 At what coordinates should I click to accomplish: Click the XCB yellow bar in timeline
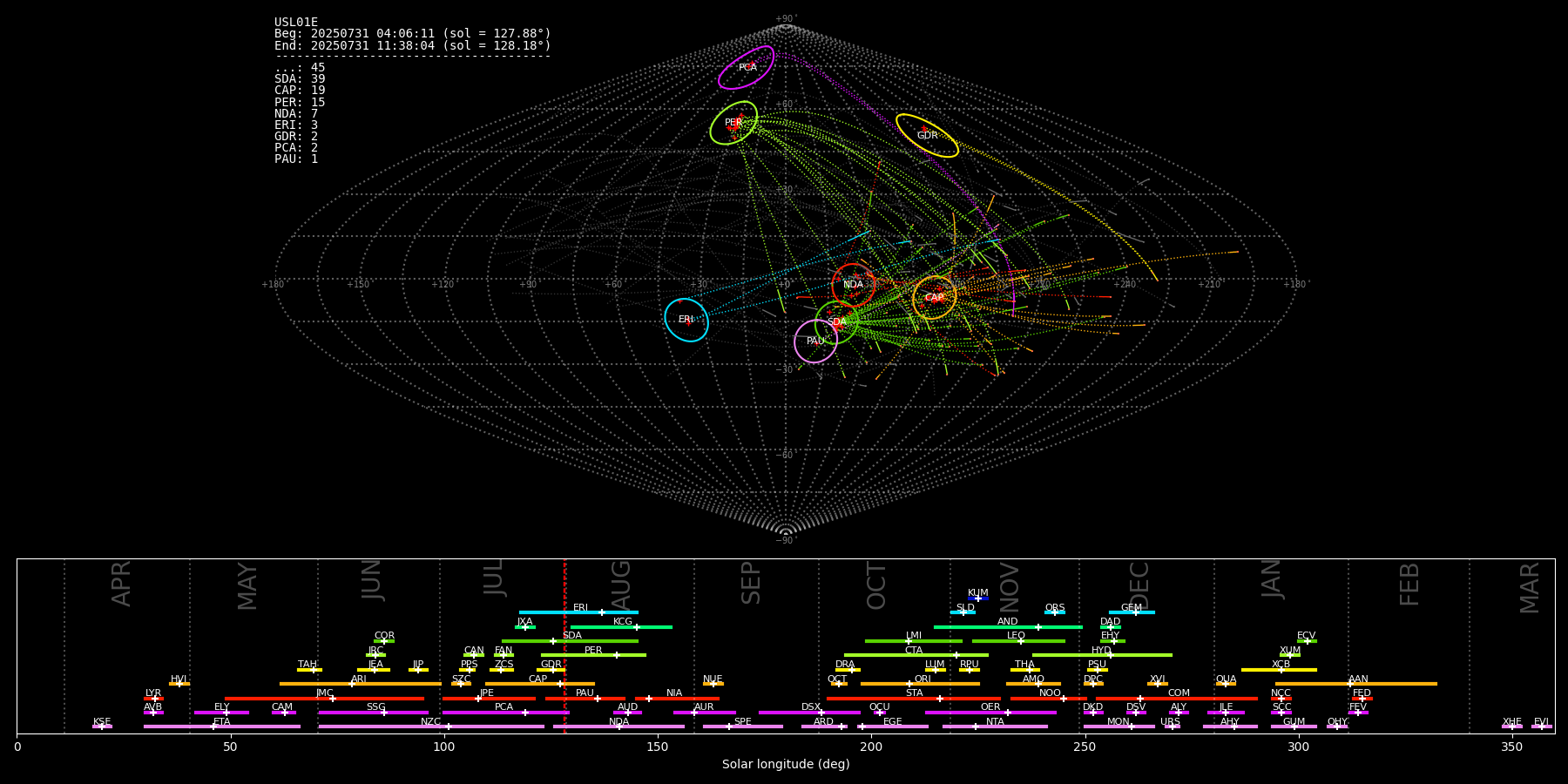[1279, 669]
